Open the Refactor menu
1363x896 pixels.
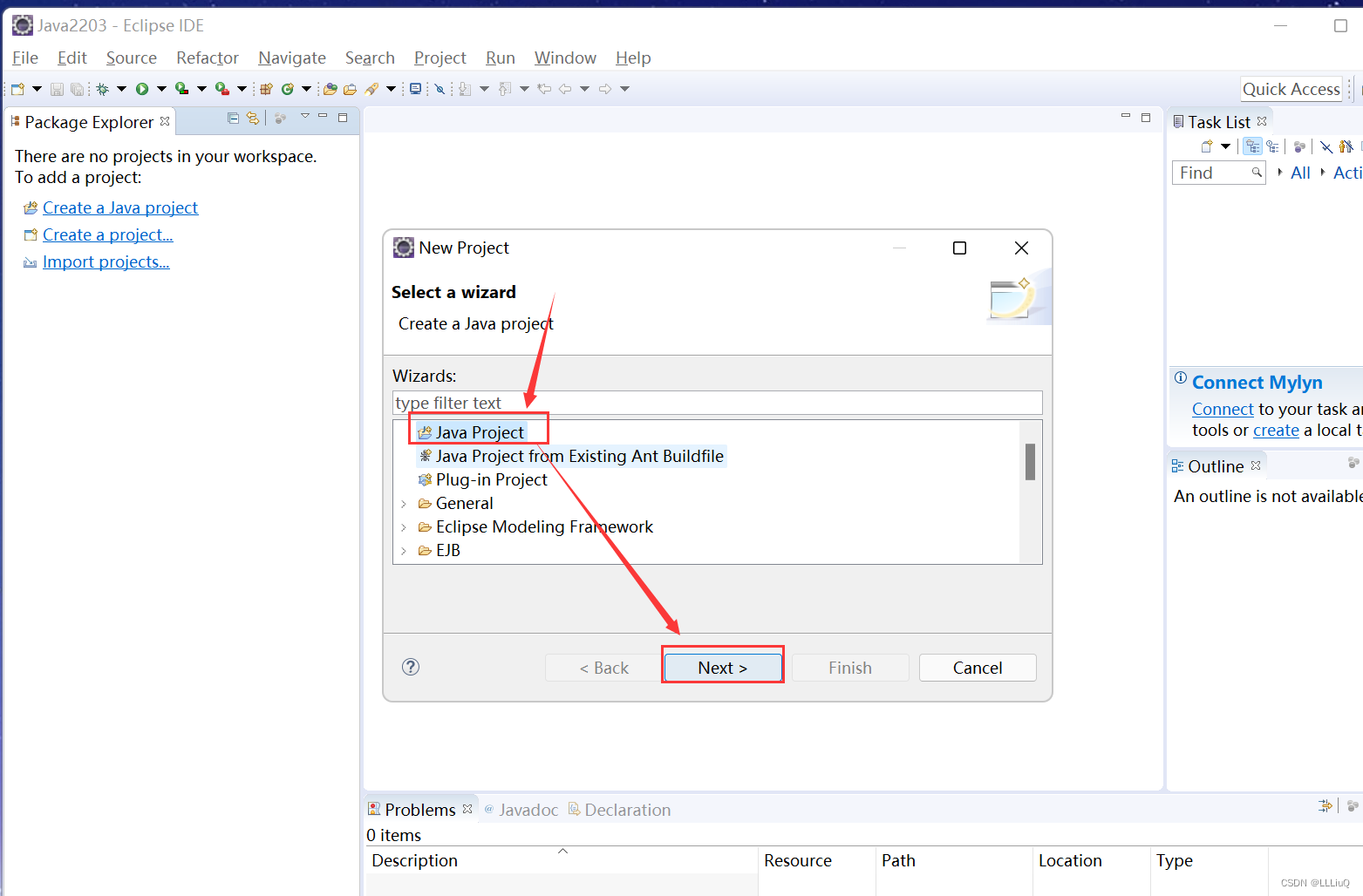click(x=208, y=58)
